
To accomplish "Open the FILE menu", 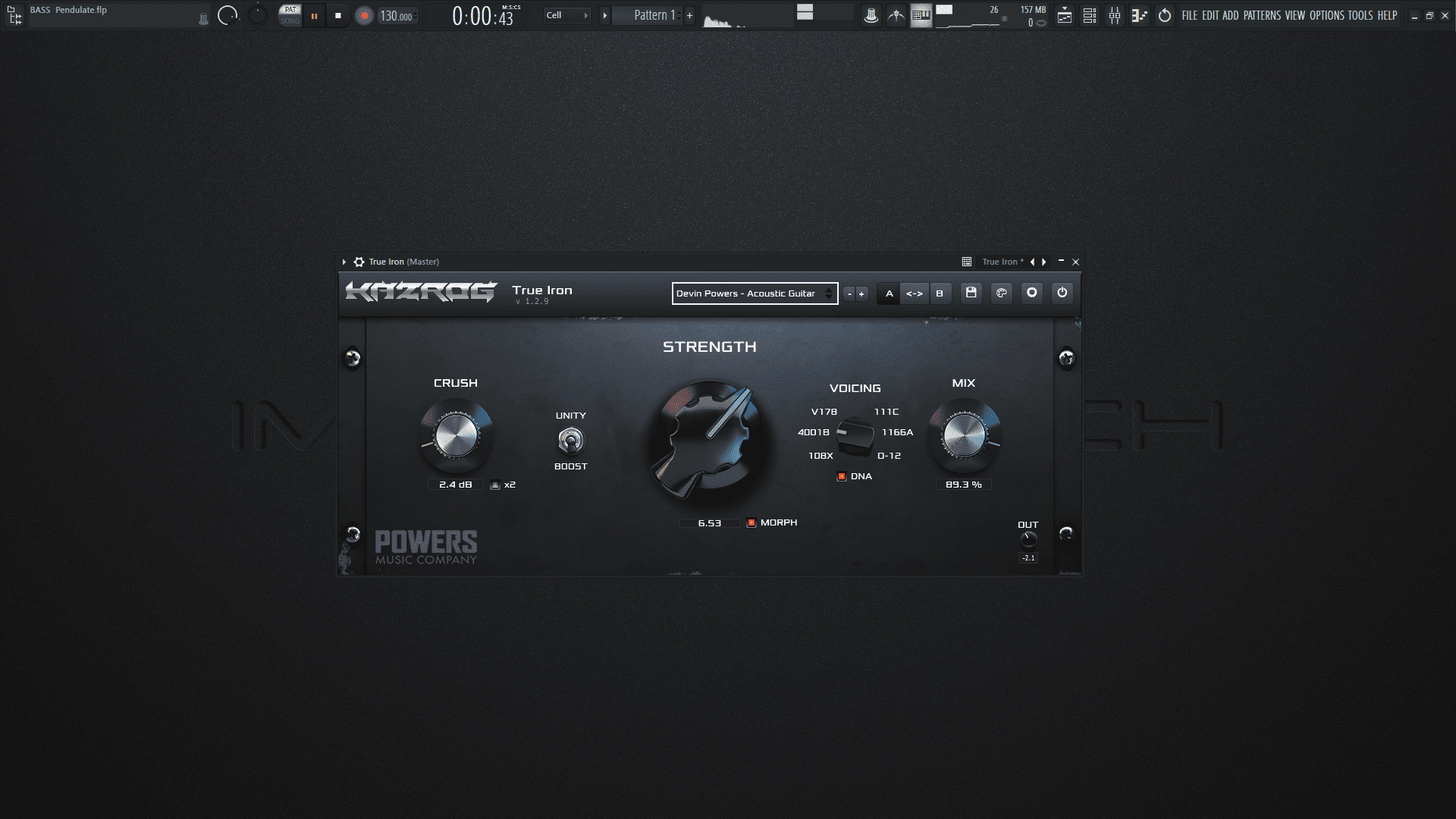I will (1189, 15).
